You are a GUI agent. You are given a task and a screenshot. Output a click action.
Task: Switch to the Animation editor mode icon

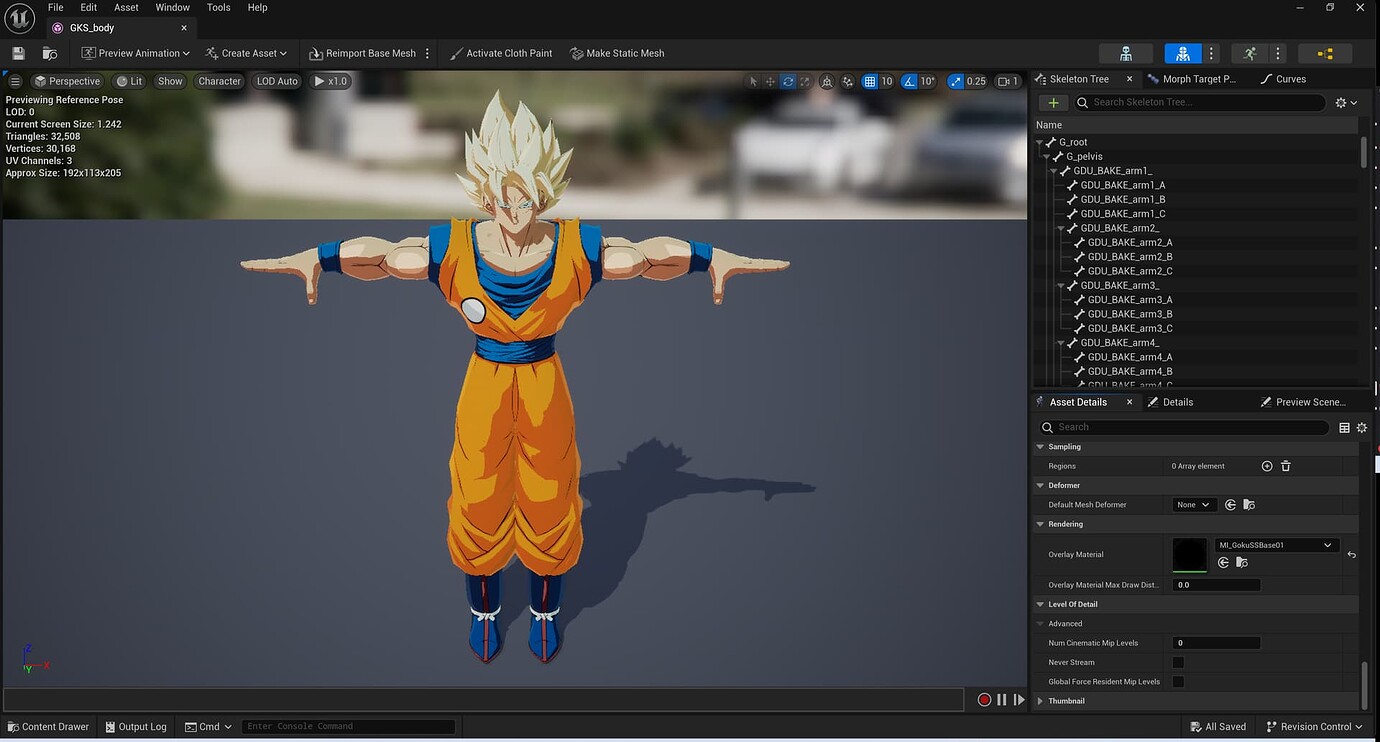[1249, 53]
